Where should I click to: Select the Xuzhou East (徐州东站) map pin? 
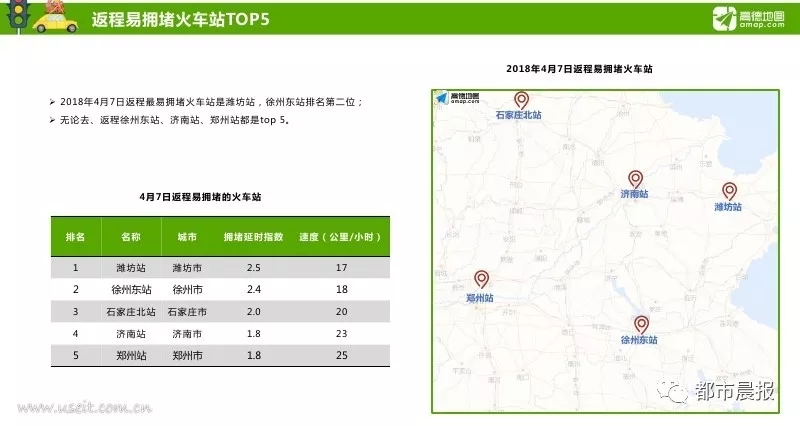point(640,323)
